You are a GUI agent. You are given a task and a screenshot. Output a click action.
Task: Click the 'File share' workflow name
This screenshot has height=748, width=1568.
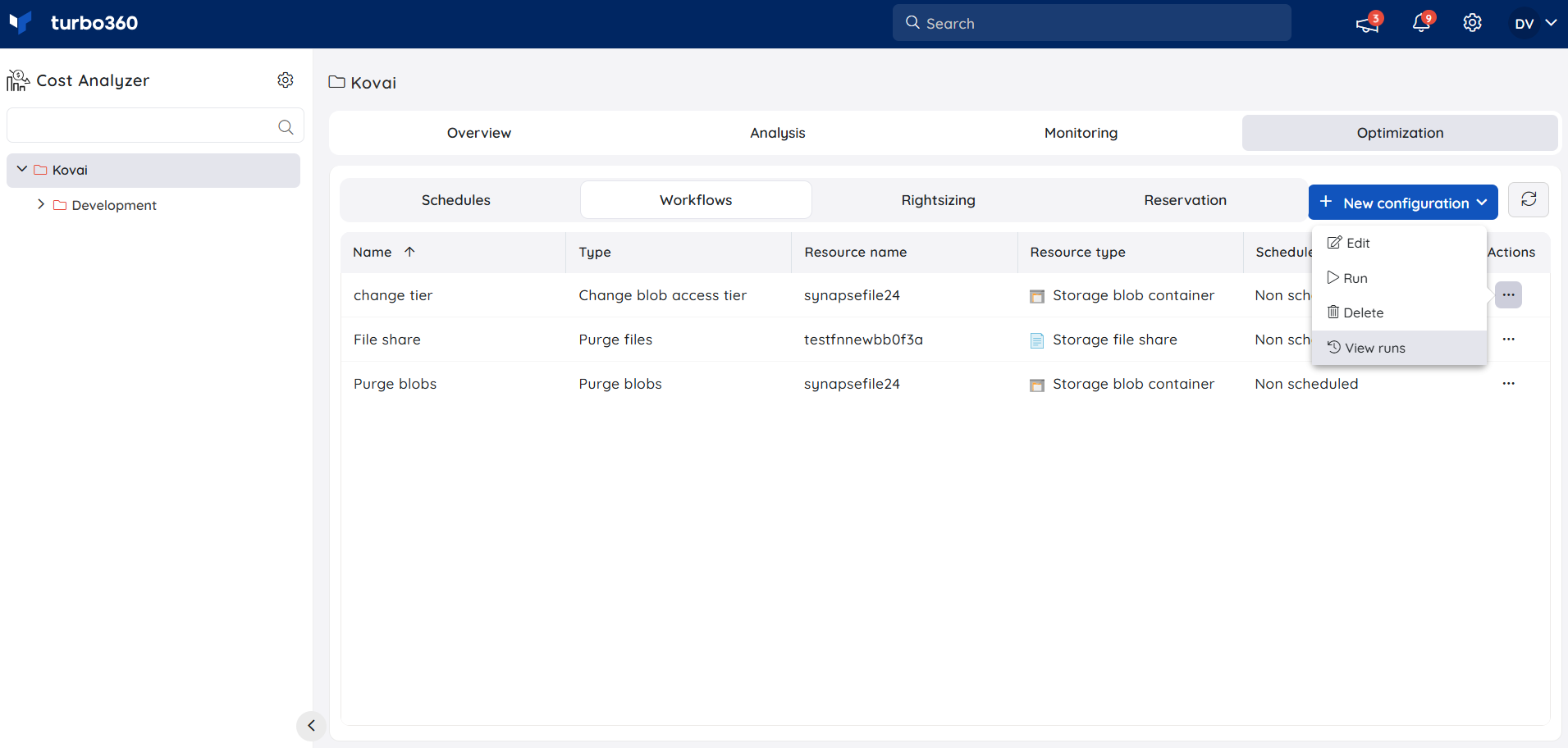(387, 340)
